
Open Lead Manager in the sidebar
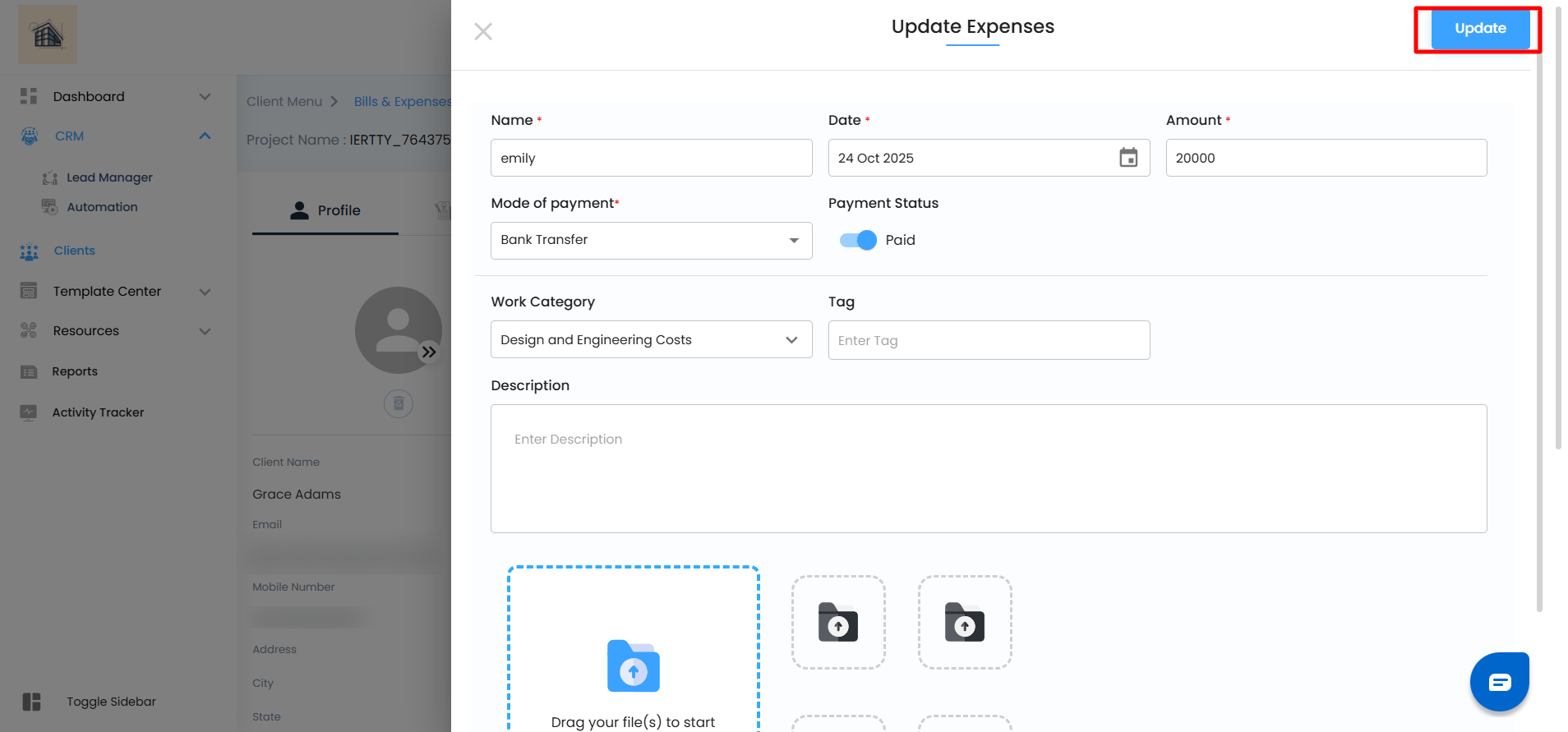click(x=109, y=177)
